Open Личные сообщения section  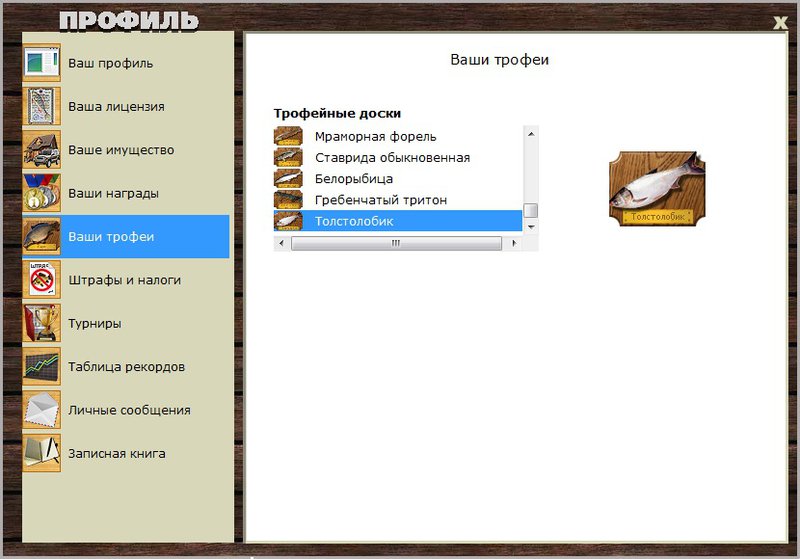[x=126, y=410]
